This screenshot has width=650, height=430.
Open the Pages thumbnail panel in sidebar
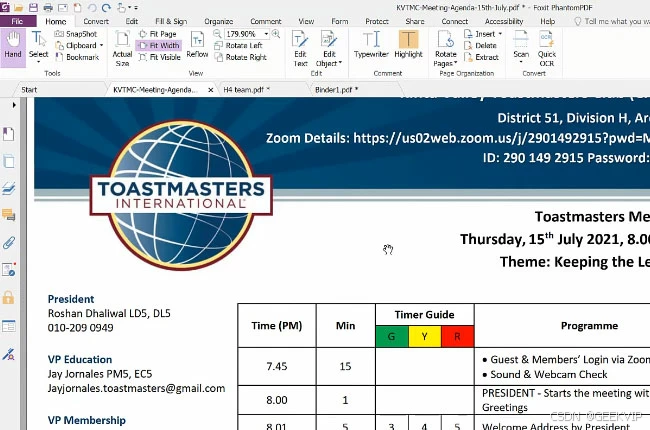[x=9, y=161]
